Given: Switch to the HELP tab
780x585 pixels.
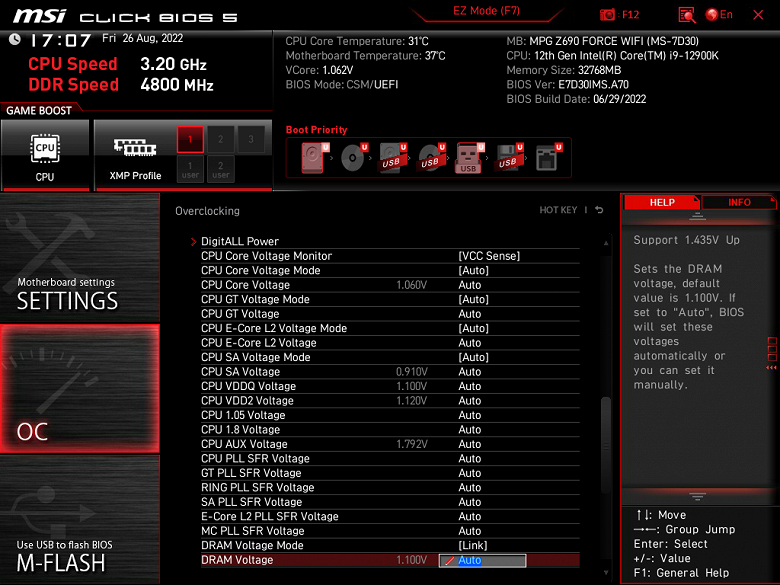Looking at the screenshot, I should pyautogui.click(x=662, y=202).
